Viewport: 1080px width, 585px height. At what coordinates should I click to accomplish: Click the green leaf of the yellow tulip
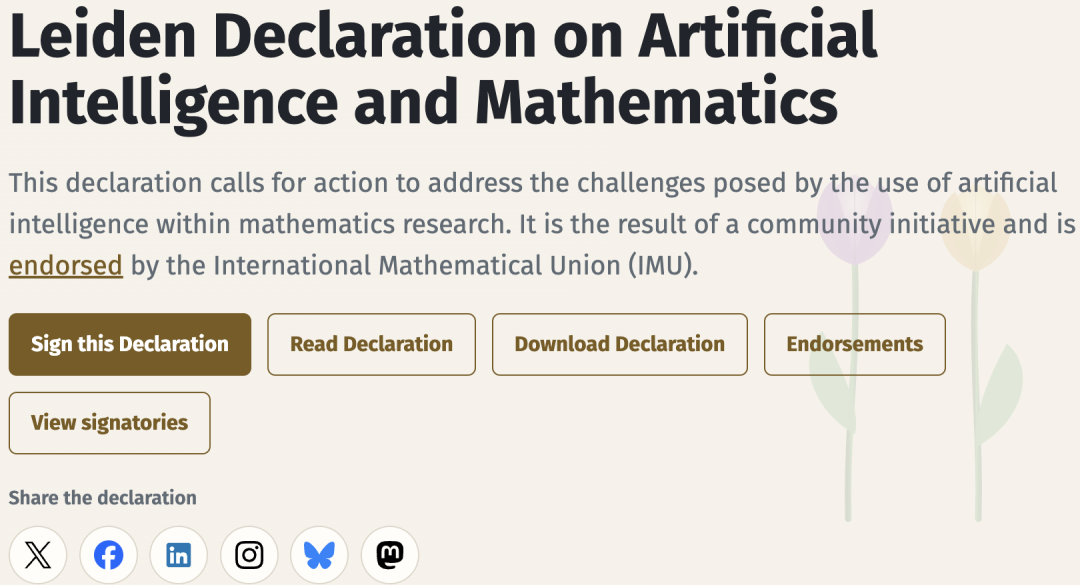pos(1000,395)
